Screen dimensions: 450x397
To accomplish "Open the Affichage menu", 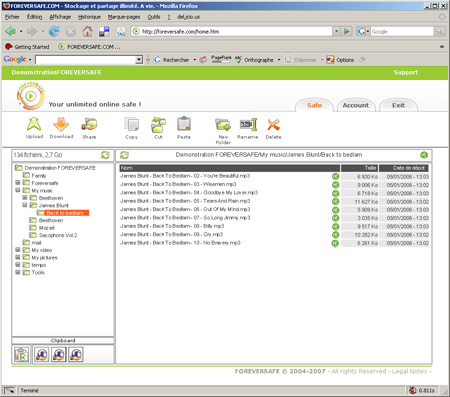I will [x=60, y=17].
